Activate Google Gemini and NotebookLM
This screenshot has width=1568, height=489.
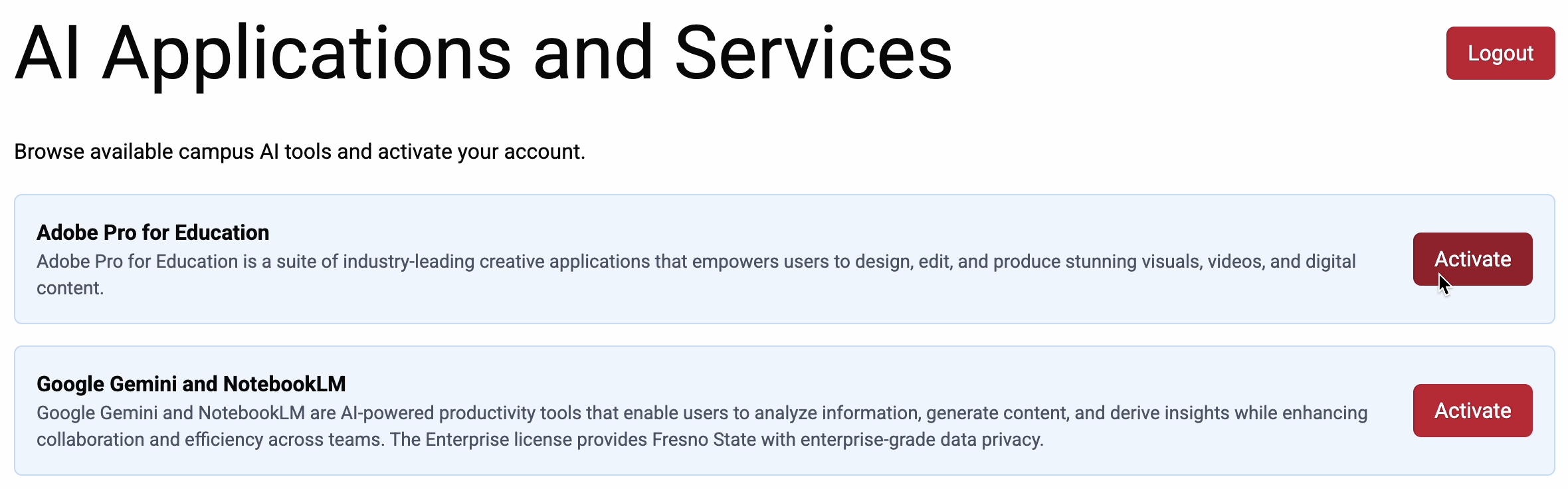pyautogui.click(x=1472, y=410)
